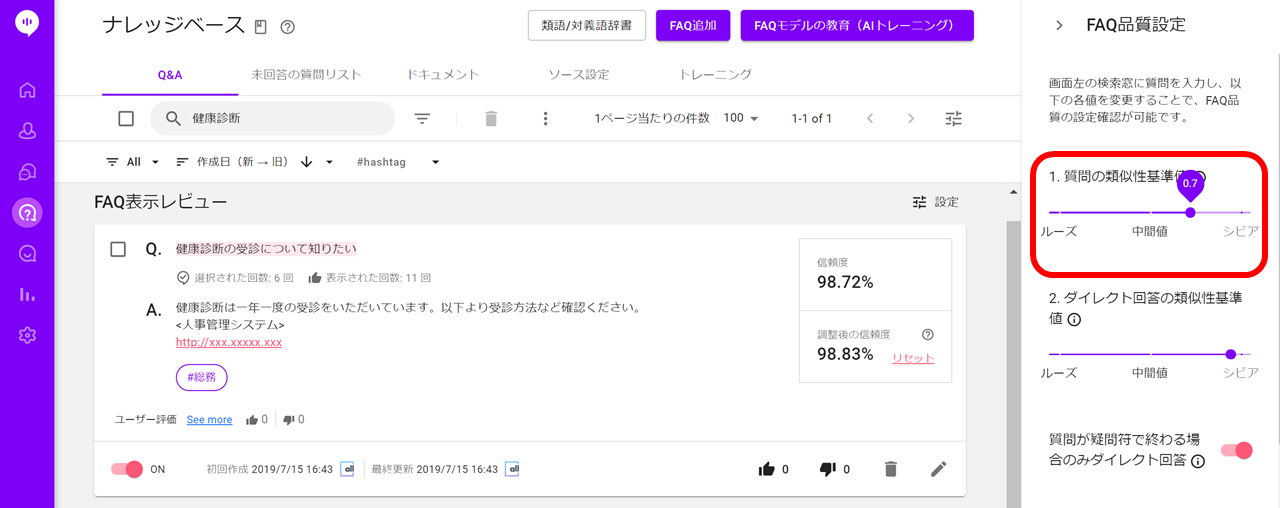1280x508 pixels.
Task: Switch to the トレーニング tab
Action: point(715,75)
